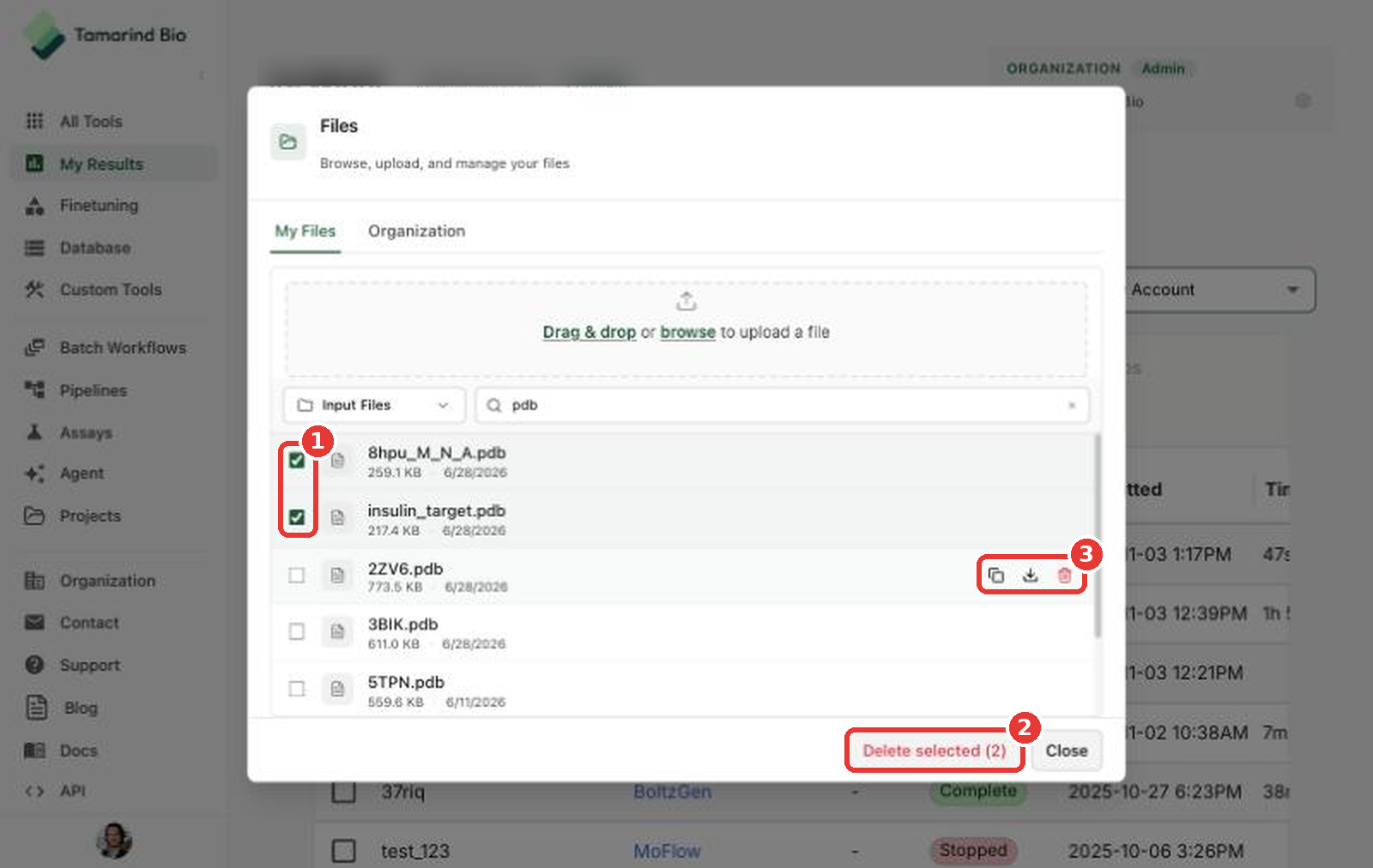
Task: Click the Tamarind Bio logo
Action: coord(105,35)
